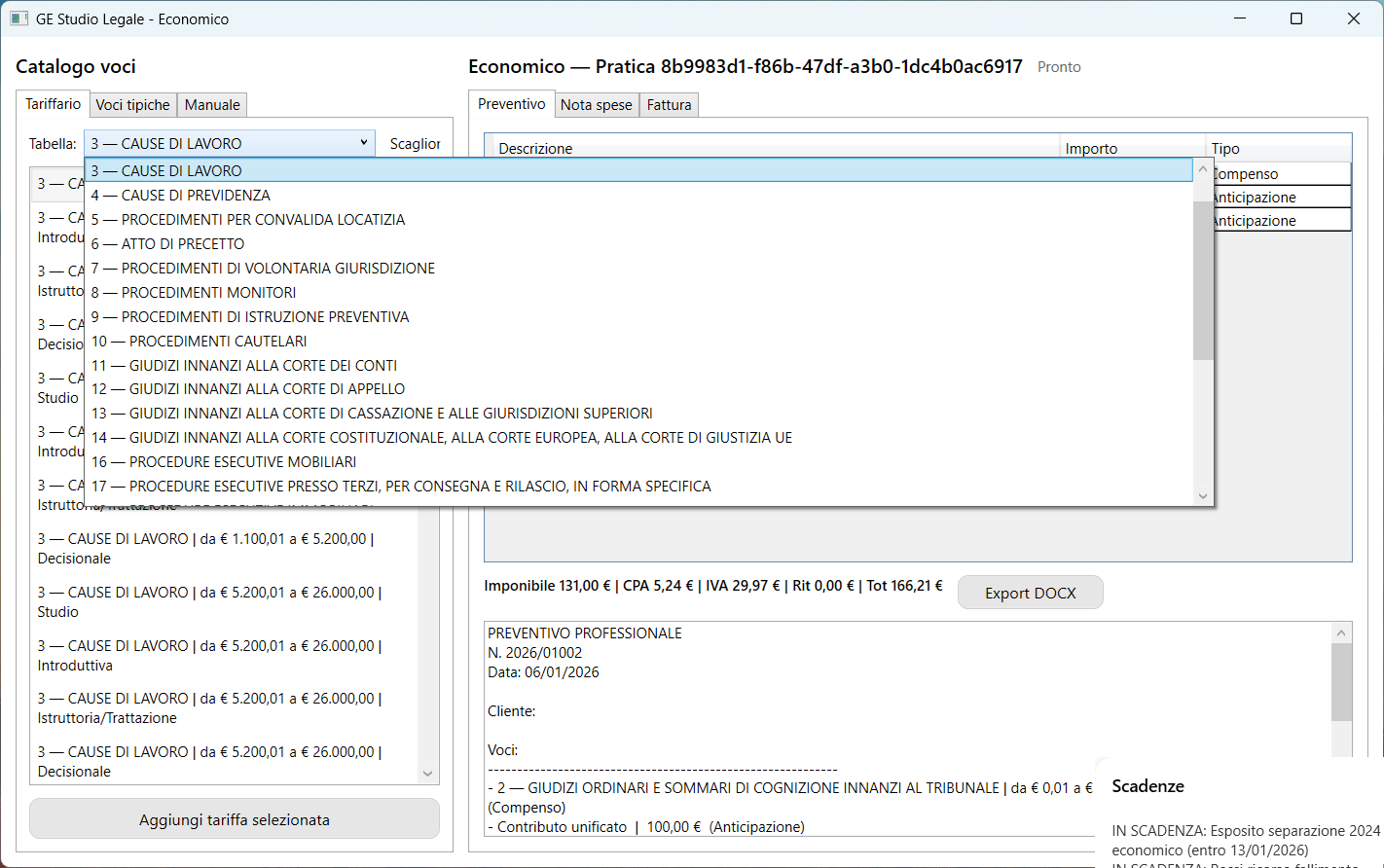1384x868 pixels.
Task: Pick 10 — PROCEDIMENTI CAUTELARI entry
Action: [200, 341]
